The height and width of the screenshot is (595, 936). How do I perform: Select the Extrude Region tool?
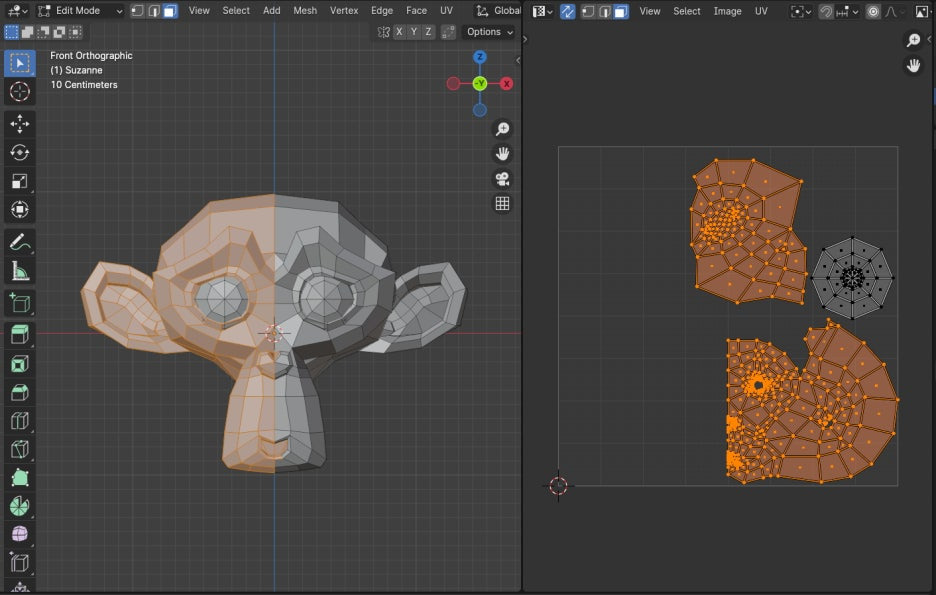pyautogui.click(x=20, y=335)
